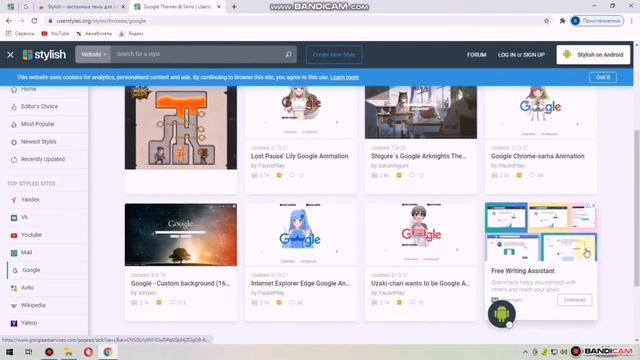Open the extensions puzzle icon
Image resolution: width=640 pixels, height=360 pixels.
pyautogui.click(x=562, y=21)
